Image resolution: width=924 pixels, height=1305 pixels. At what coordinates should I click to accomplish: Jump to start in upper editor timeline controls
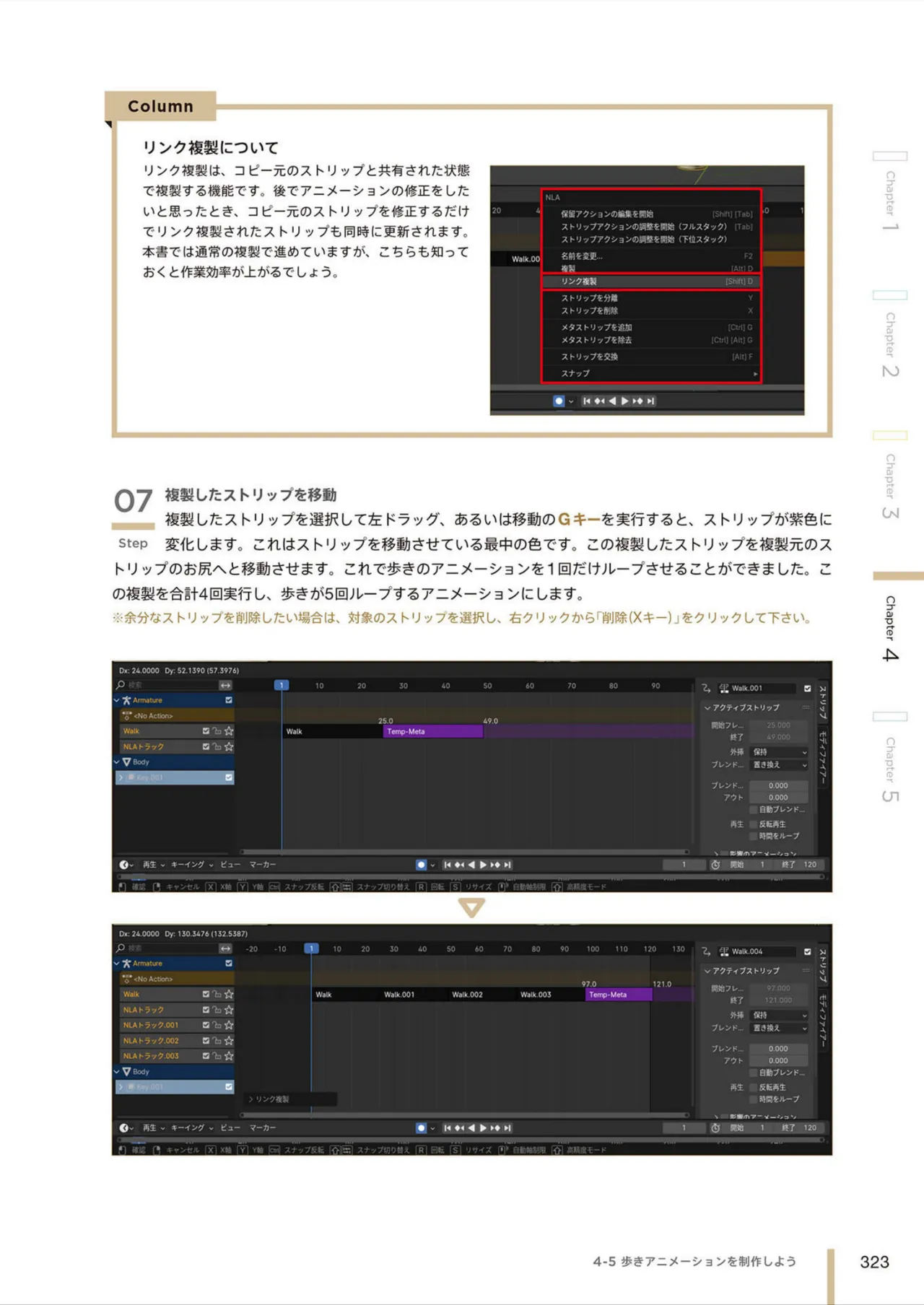(x=448, y=865)
